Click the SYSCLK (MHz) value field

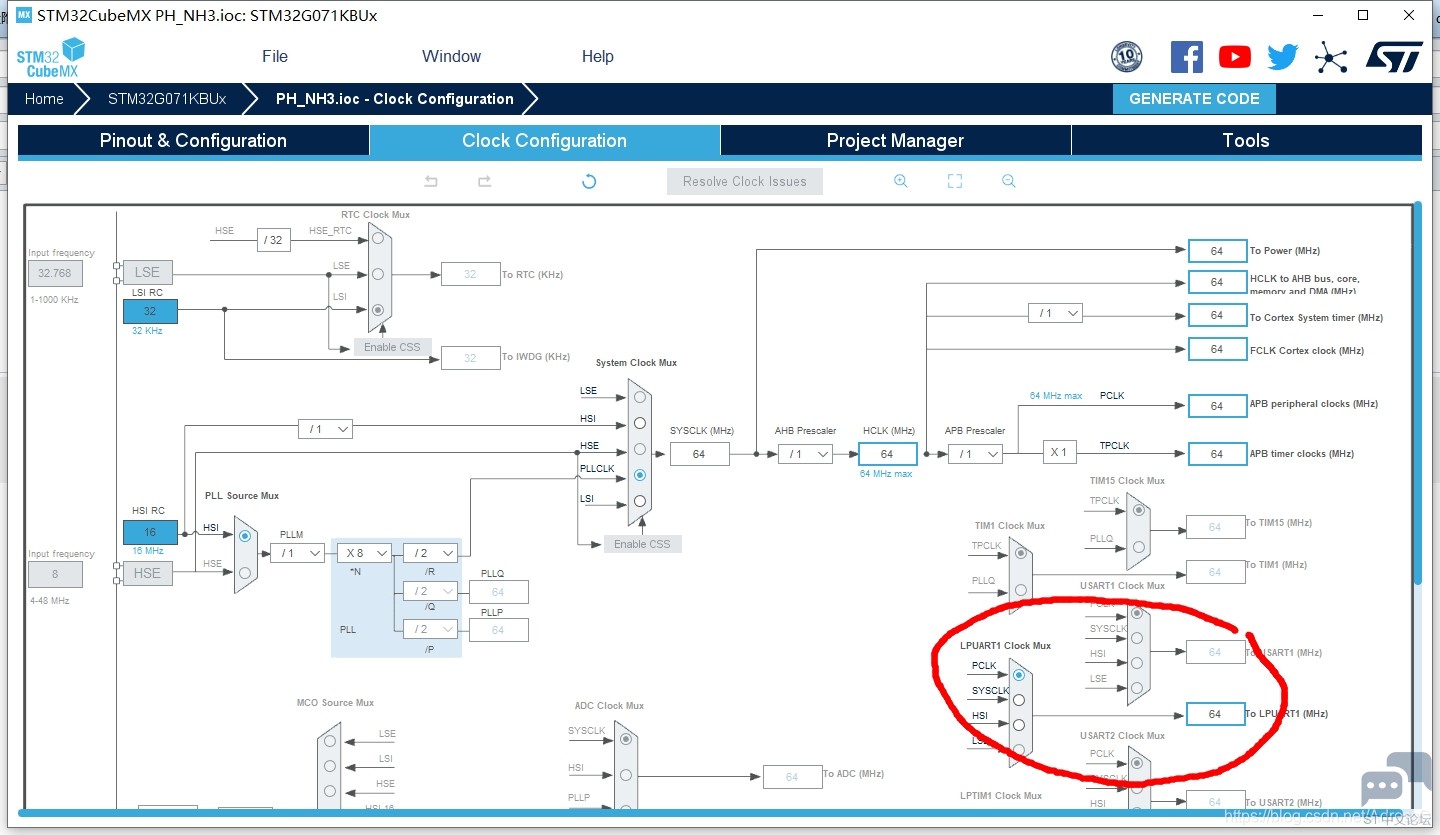(x=699, y=454)
